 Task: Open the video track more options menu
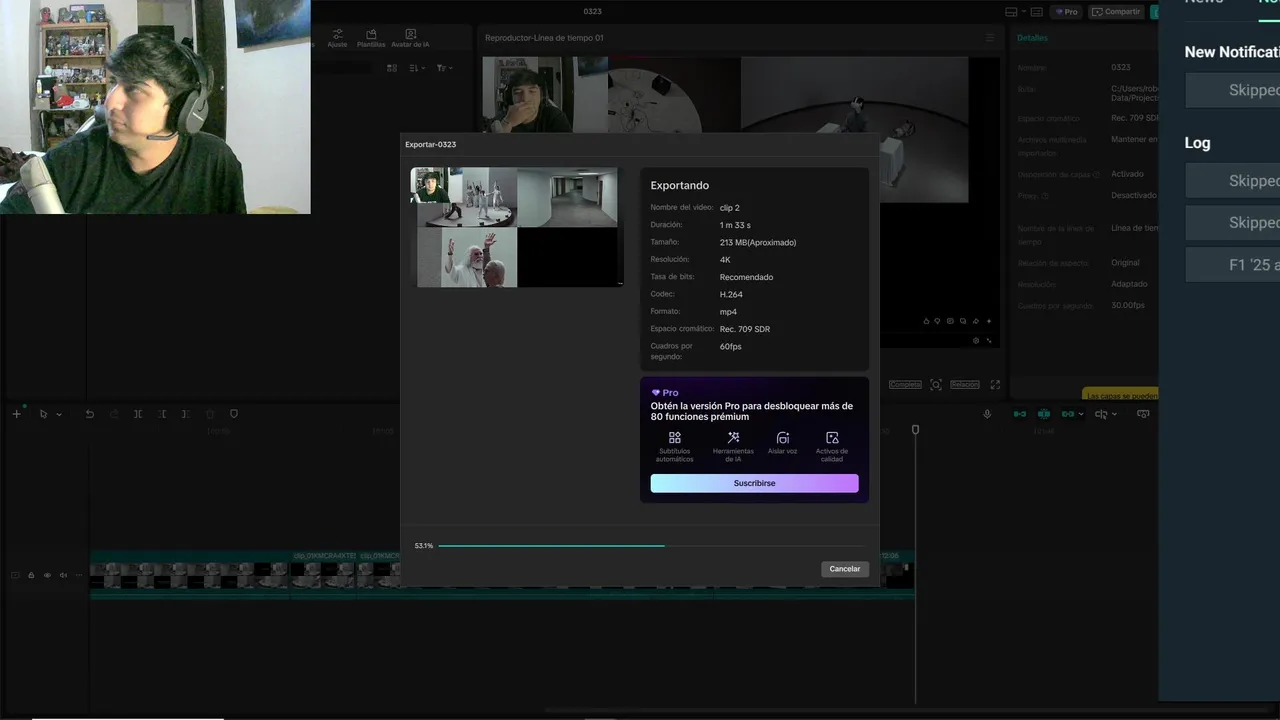[x=78, y=575]
